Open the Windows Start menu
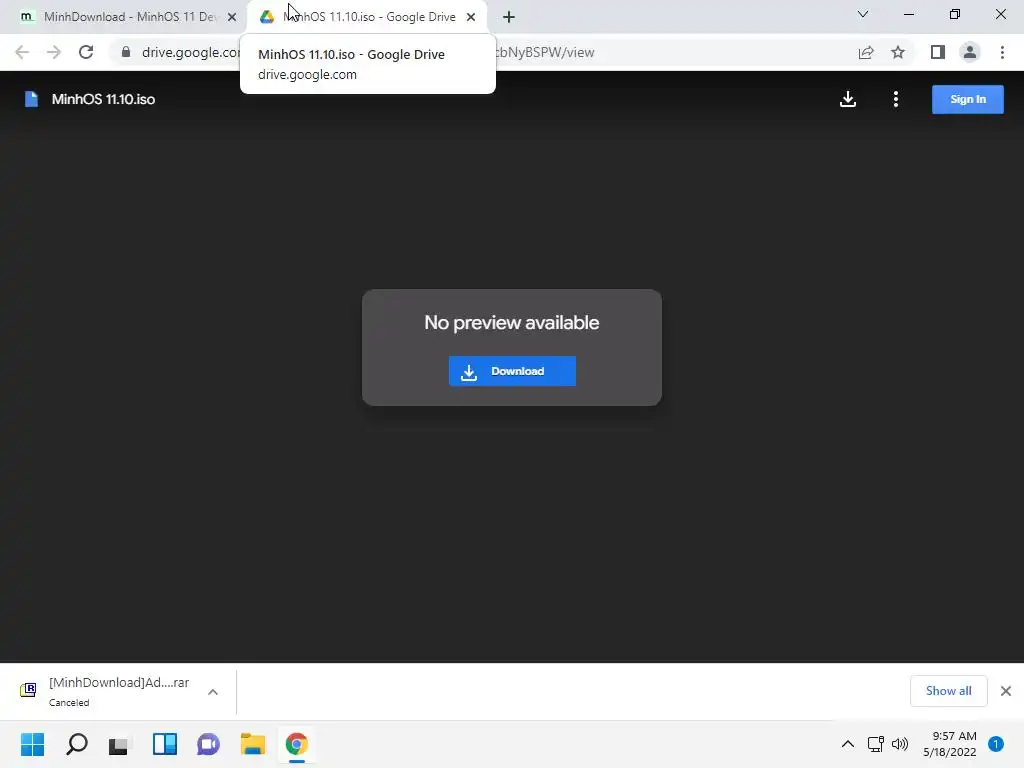 [33, 744]
